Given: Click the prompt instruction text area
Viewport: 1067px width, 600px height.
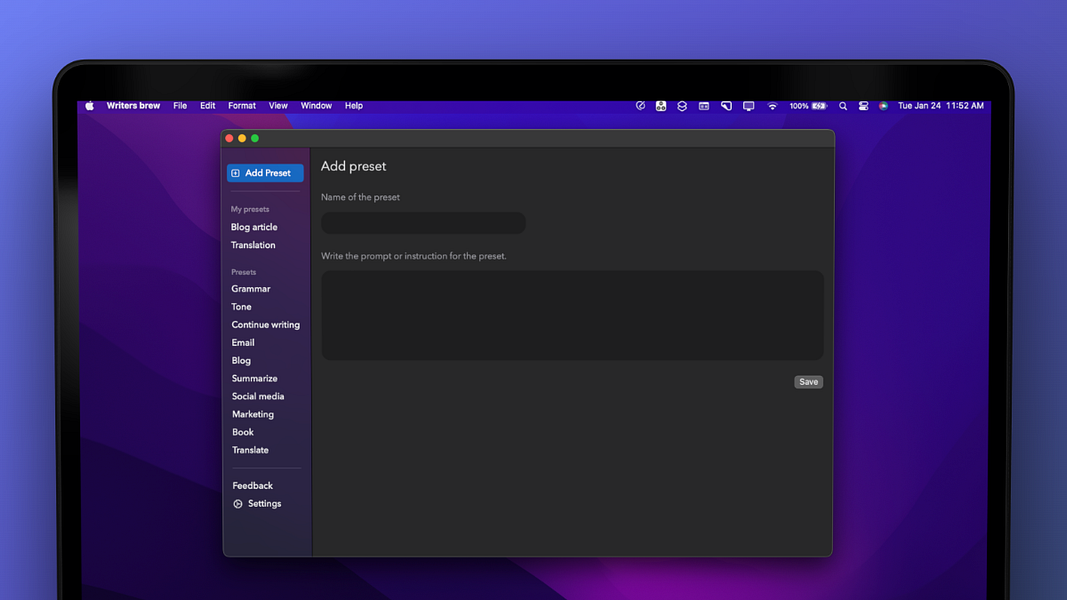Looking at the screenshot, I should pyautogui.click(x=572, y=315).
